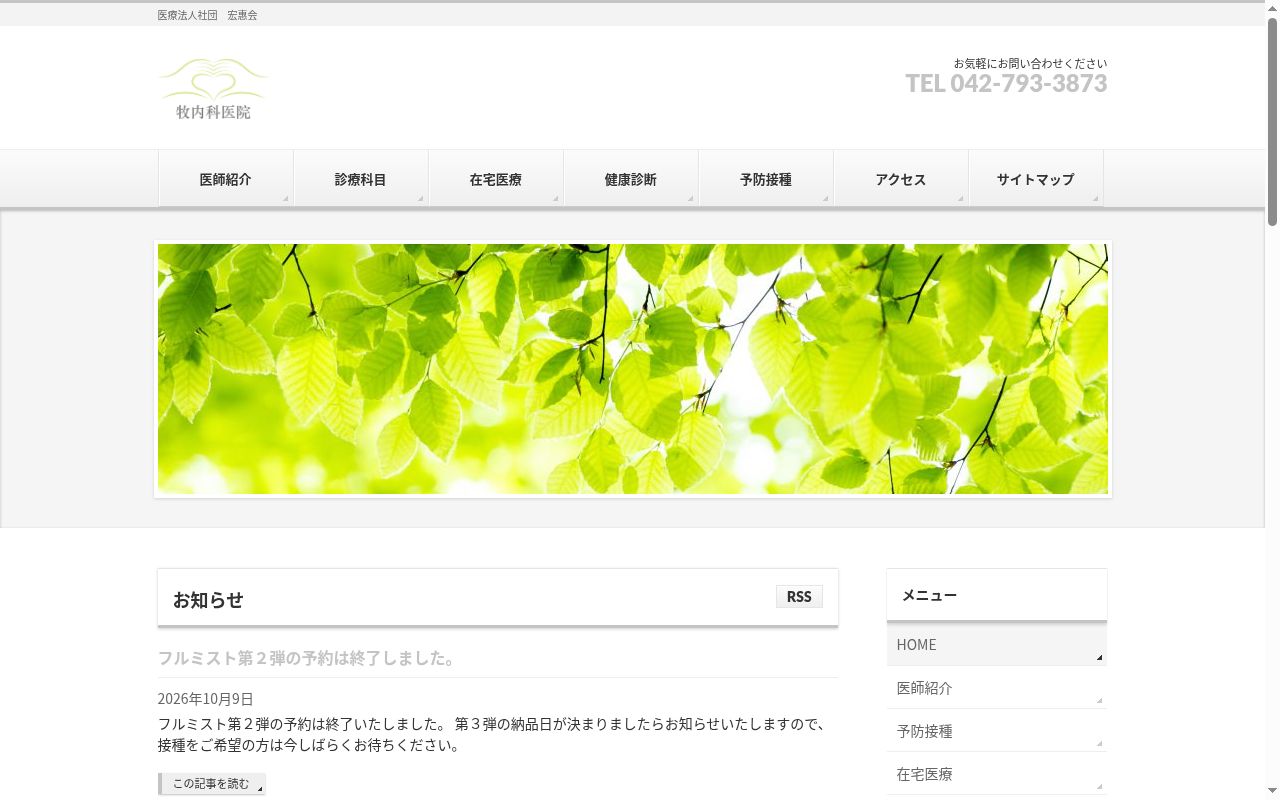Open 予防接種 in the sidebar menu
1280x800 pixels.
pos(996,731)
